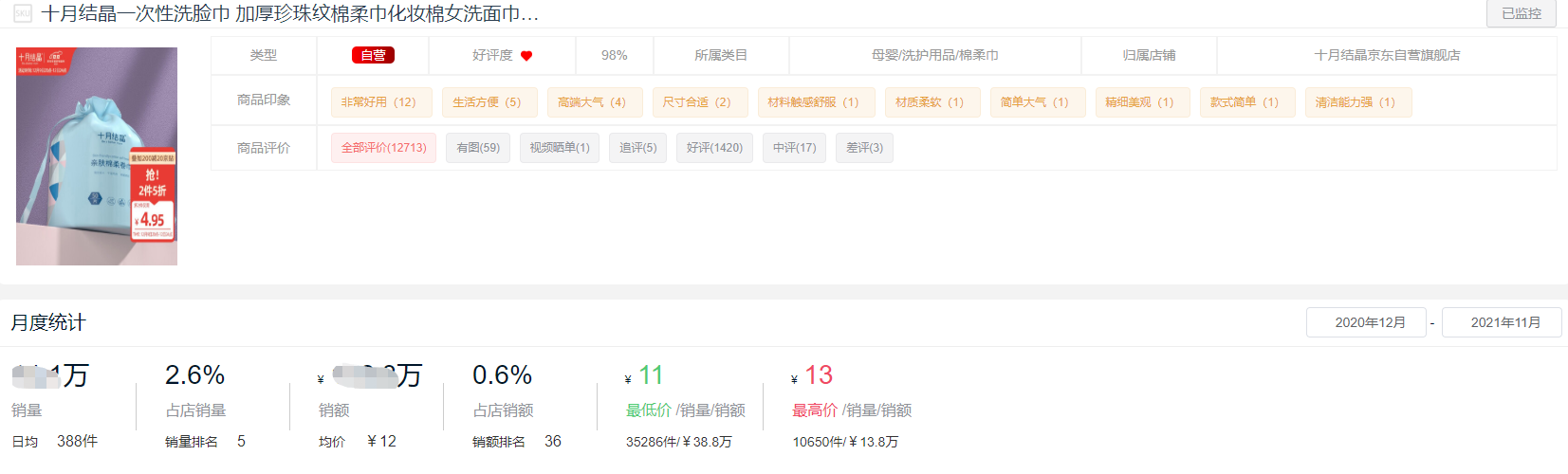
Task: Click the red 自营 badge
Action: [373, 56]
